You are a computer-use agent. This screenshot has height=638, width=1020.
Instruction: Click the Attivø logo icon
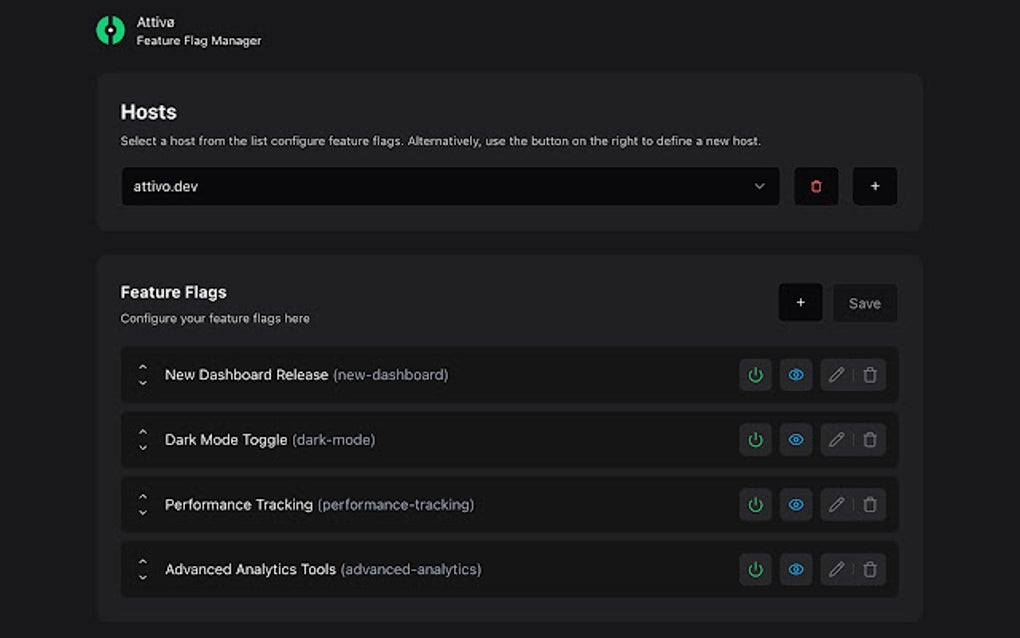[110, 30]
